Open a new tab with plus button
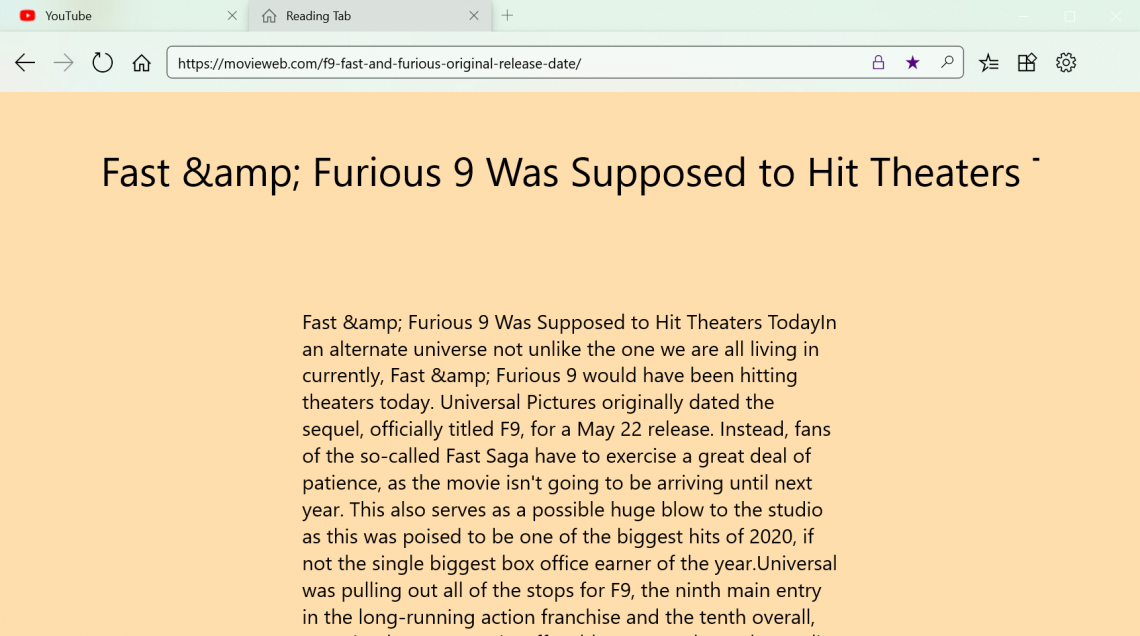Screen dimensions: 1140x636 (x=507, y=16)
